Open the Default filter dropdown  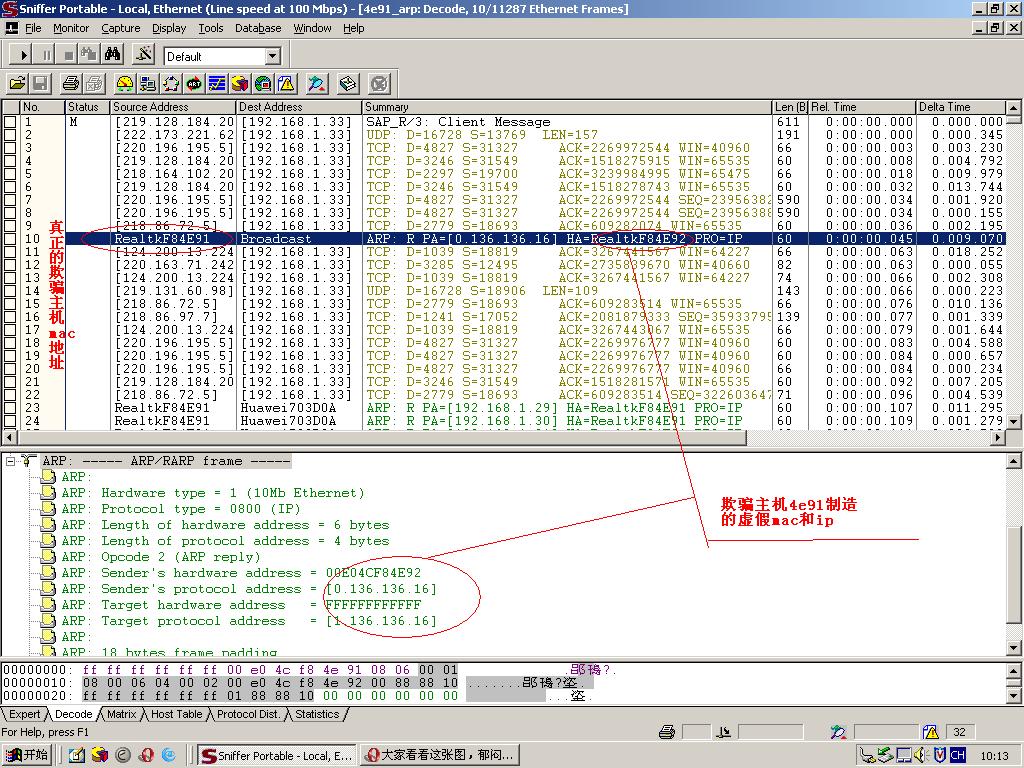point(272,56)
